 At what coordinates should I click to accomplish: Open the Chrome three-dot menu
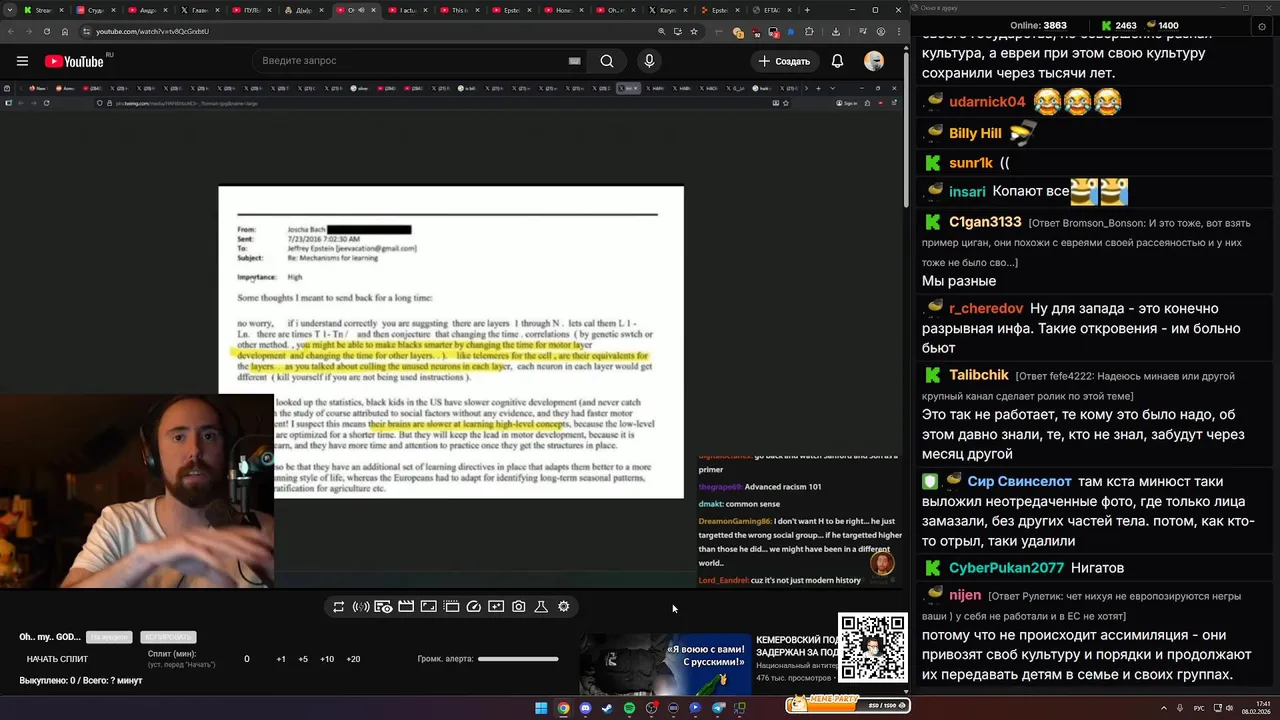pyautogui.click(x=897, y=31)
